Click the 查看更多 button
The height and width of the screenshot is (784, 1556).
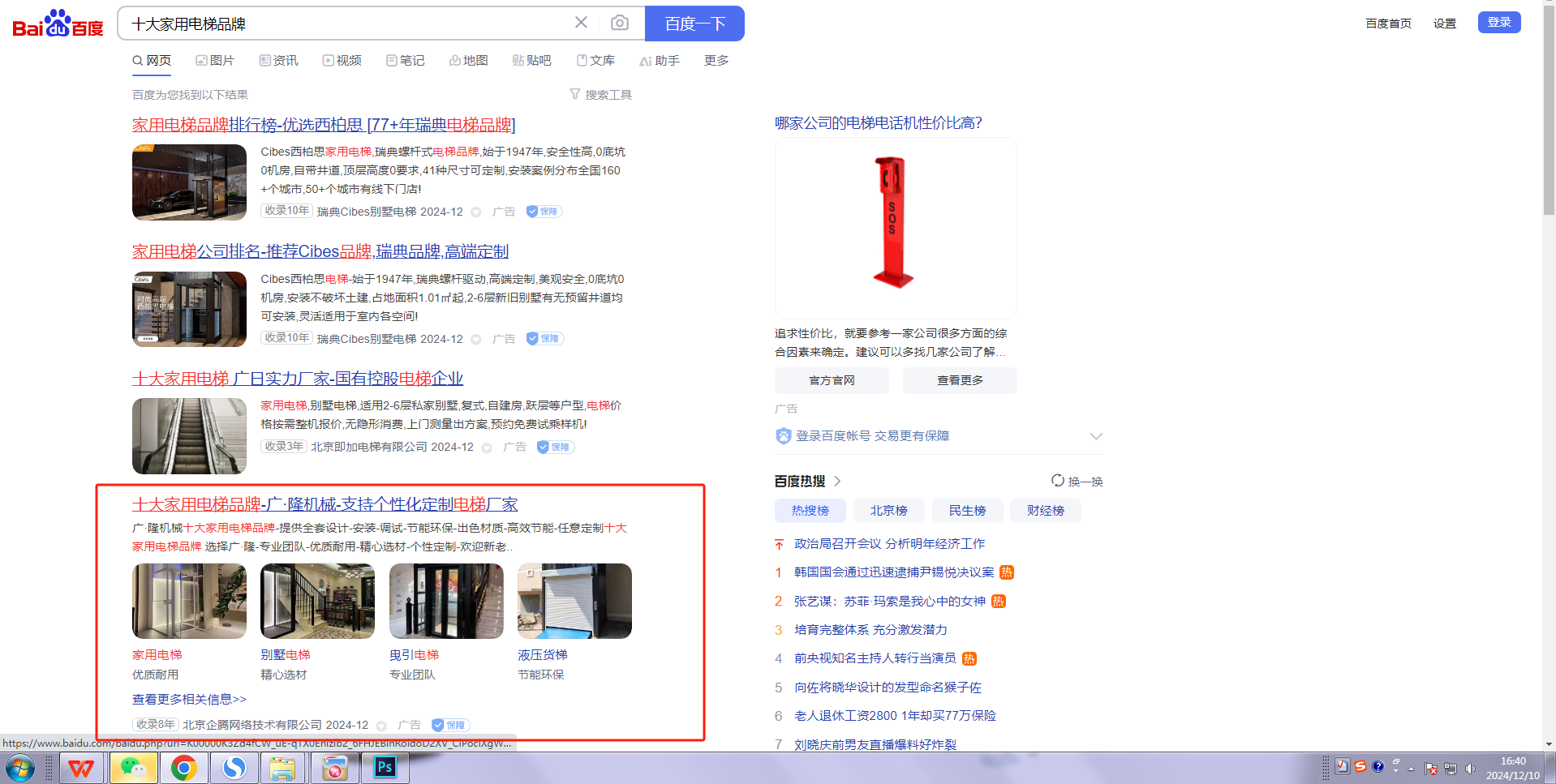(x=960, y=380)
